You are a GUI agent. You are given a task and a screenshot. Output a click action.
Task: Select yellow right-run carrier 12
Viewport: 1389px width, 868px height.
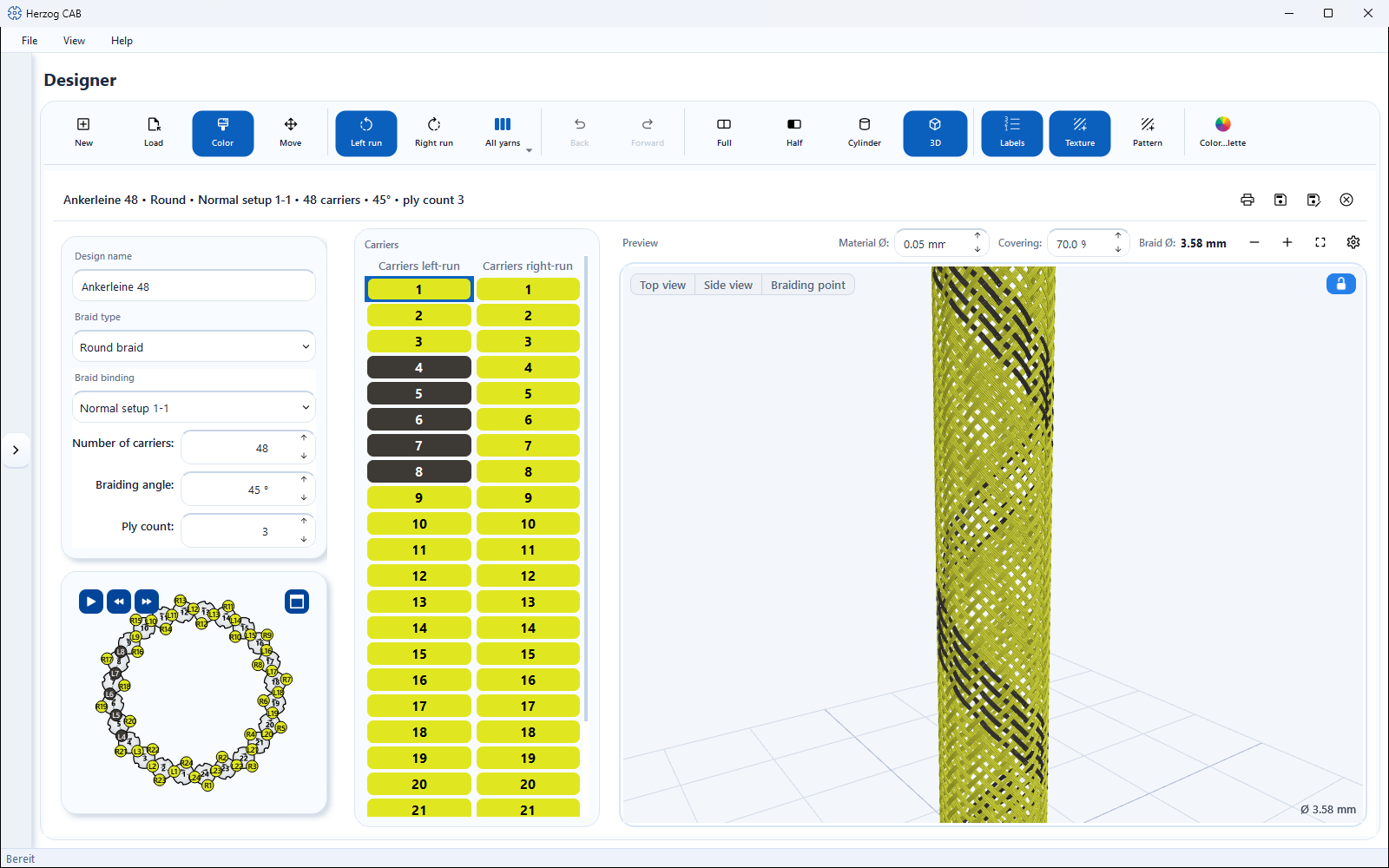(x=528, y=575)
